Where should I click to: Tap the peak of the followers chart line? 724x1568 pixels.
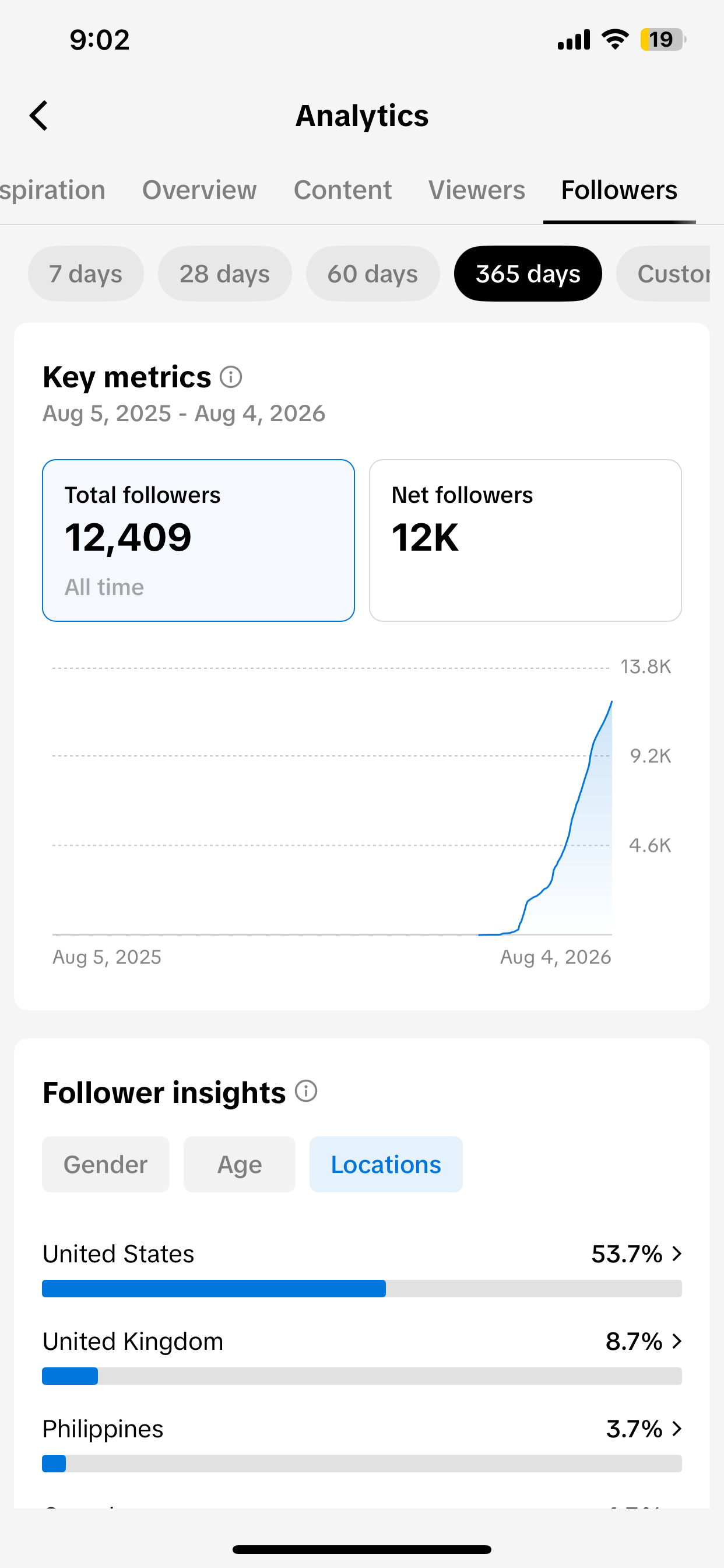(611, 702)
